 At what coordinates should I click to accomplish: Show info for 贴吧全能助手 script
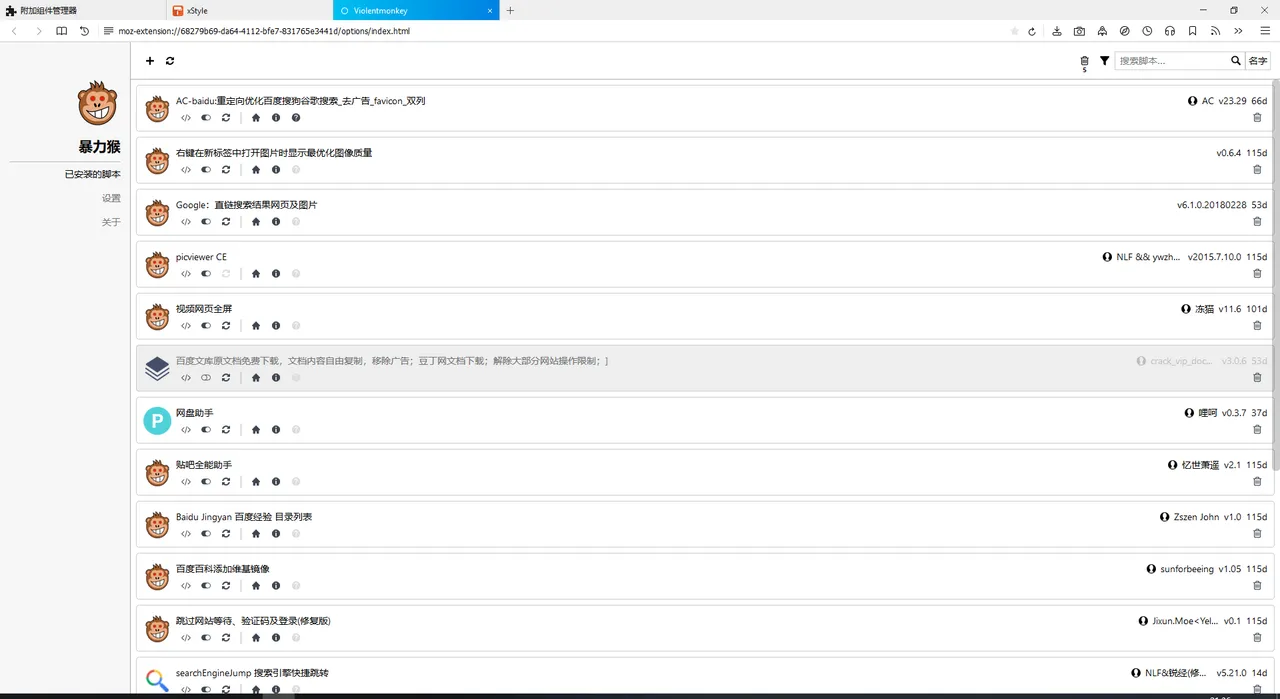[276, 482]
